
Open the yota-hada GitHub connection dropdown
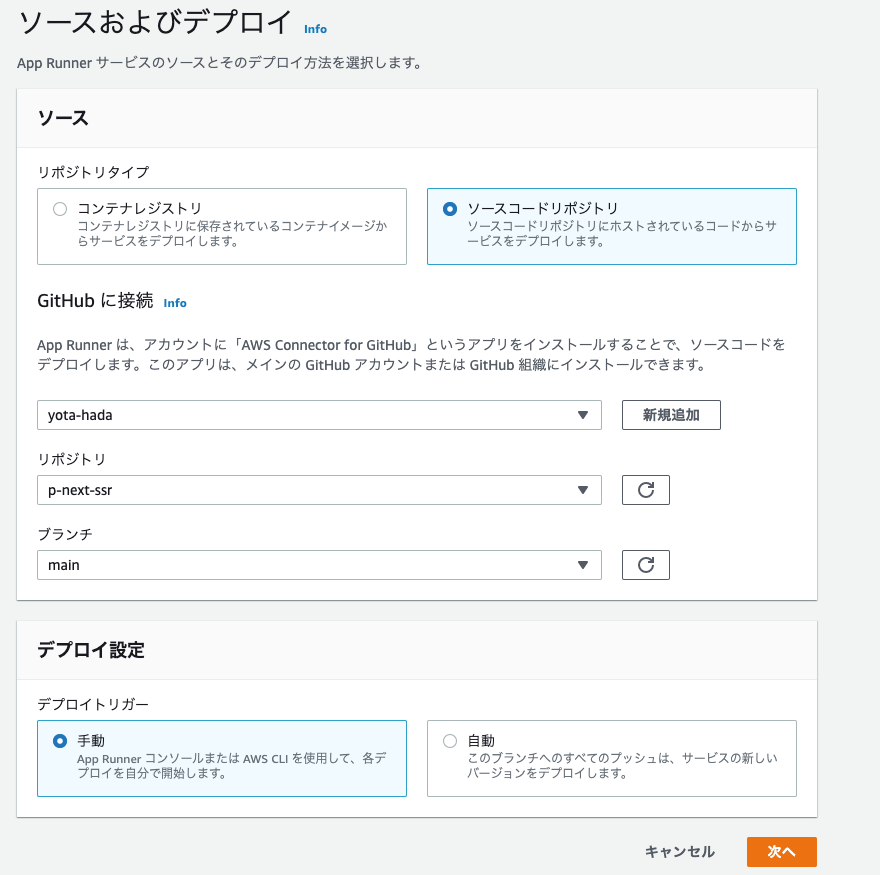click(x=319, y=415)
